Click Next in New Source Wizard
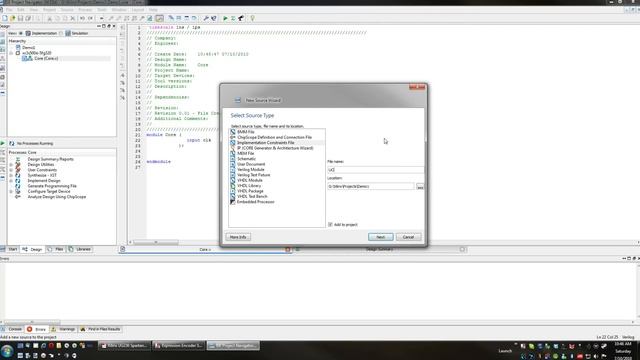640x360 pixels. click(380, 237)
